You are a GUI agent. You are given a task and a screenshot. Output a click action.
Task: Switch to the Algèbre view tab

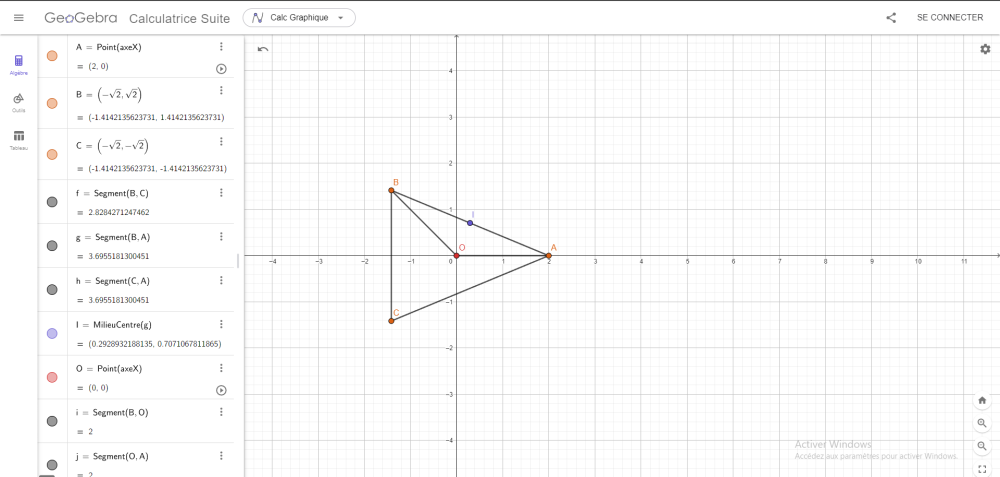19,65
